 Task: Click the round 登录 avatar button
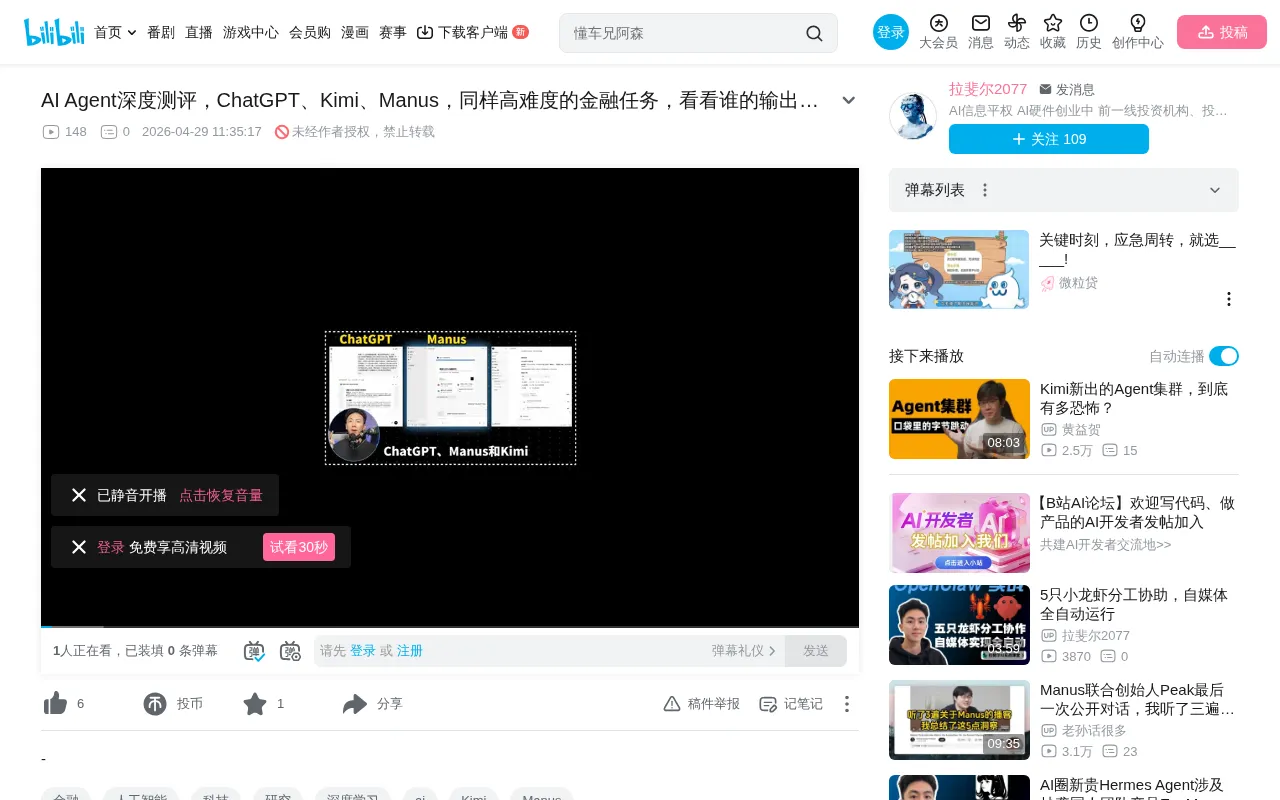(x=891, y=32)
